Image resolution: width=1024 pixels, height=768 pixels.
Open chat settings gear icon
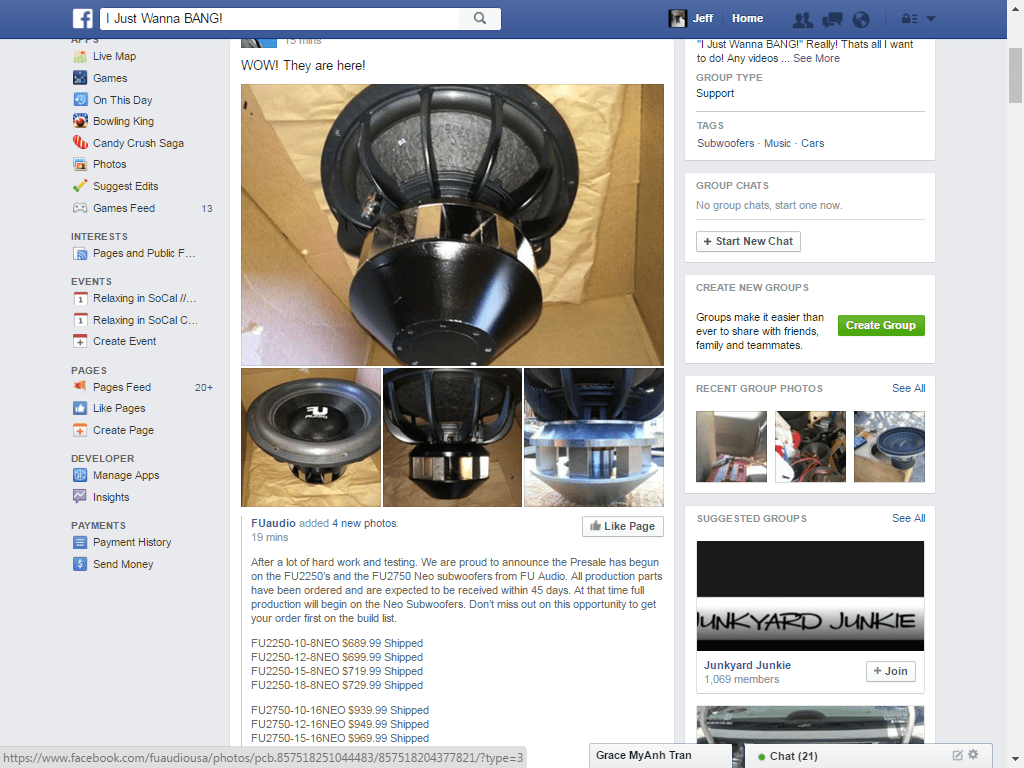click(974, 755)
